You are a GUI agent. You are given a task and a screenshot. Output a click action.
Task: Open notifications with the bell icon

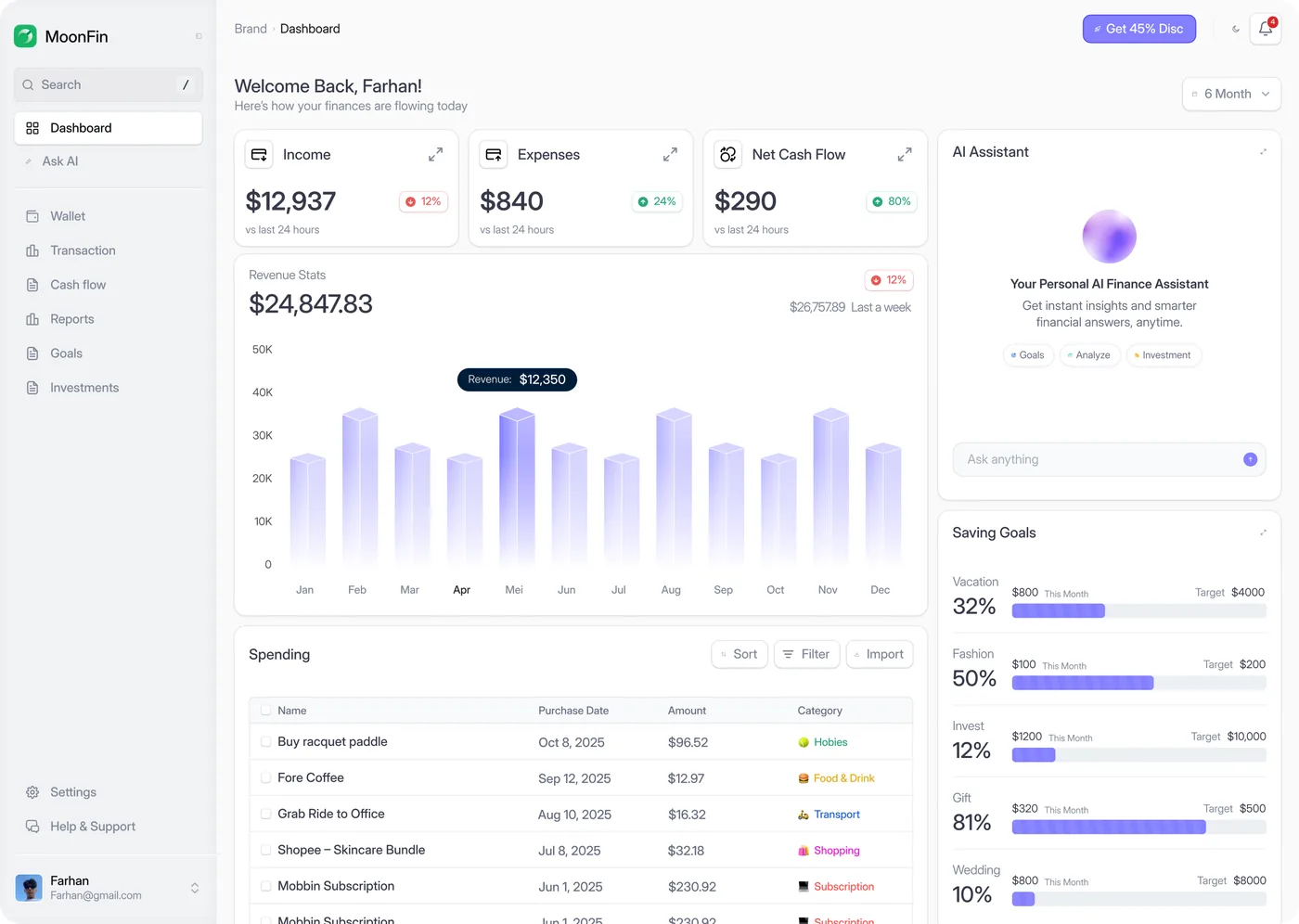point(1266,29)
